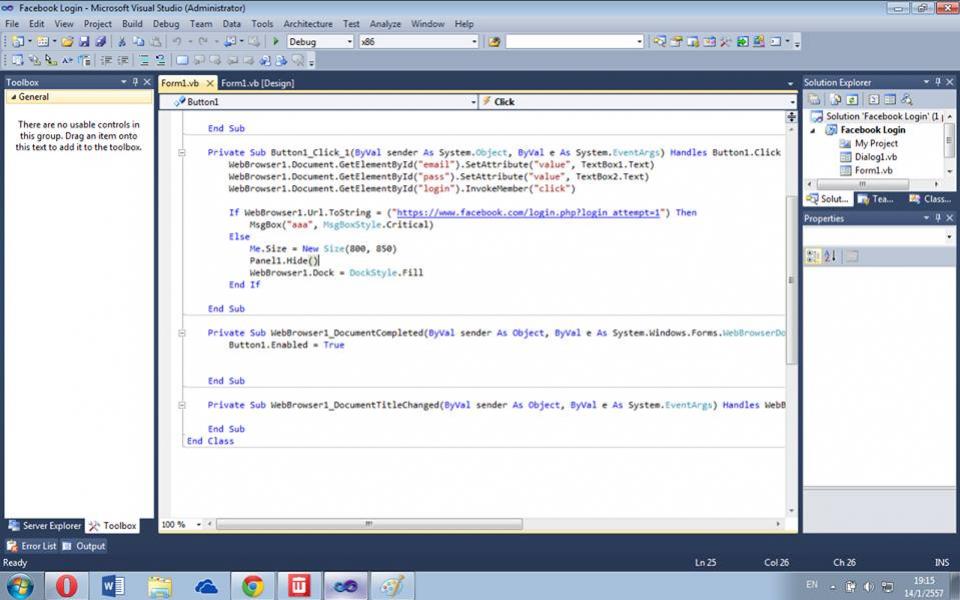Select Form1.vb in Solution Explorer
Screen dimensions: 960x600
[x=874, y=170]
